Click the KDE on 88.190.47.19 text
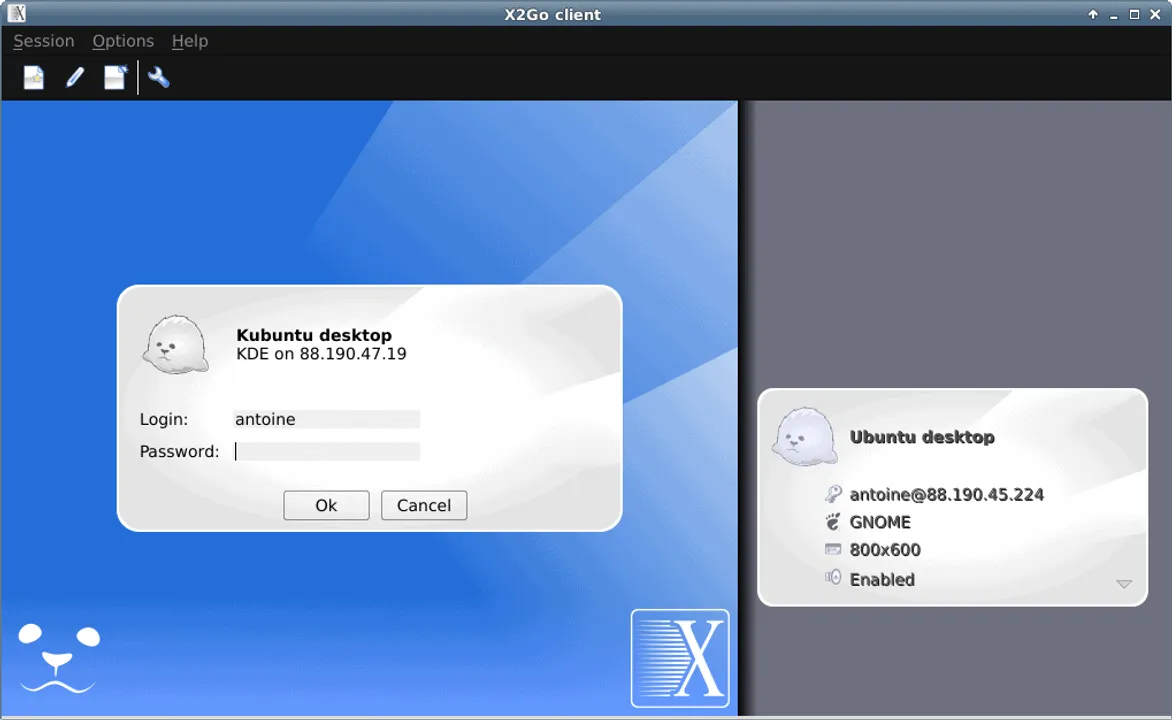1172x720 pixels. [x=321, y=354]
